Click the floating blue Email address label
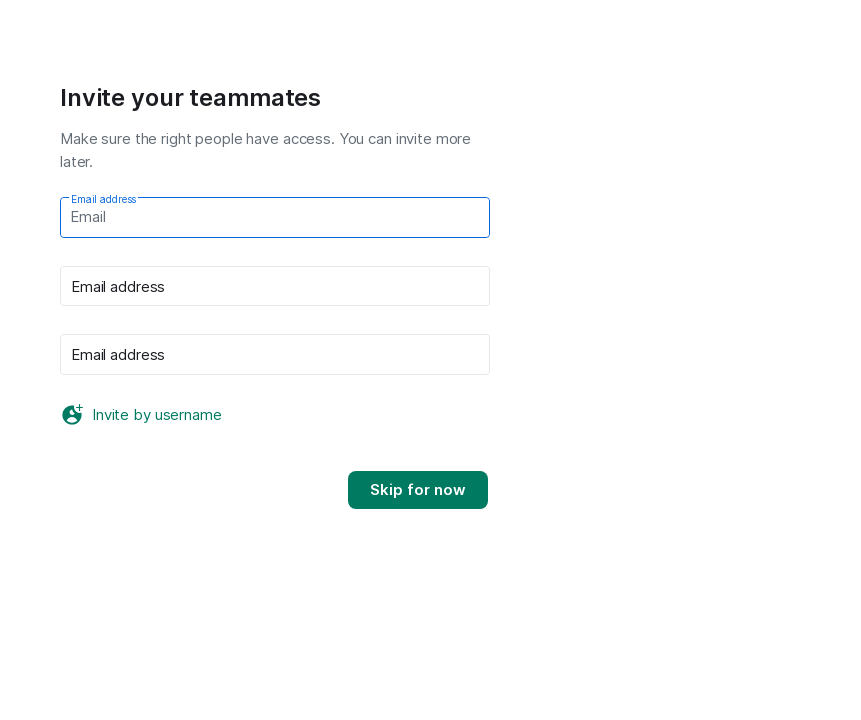The image size is (861, 720). click(103, 199)
